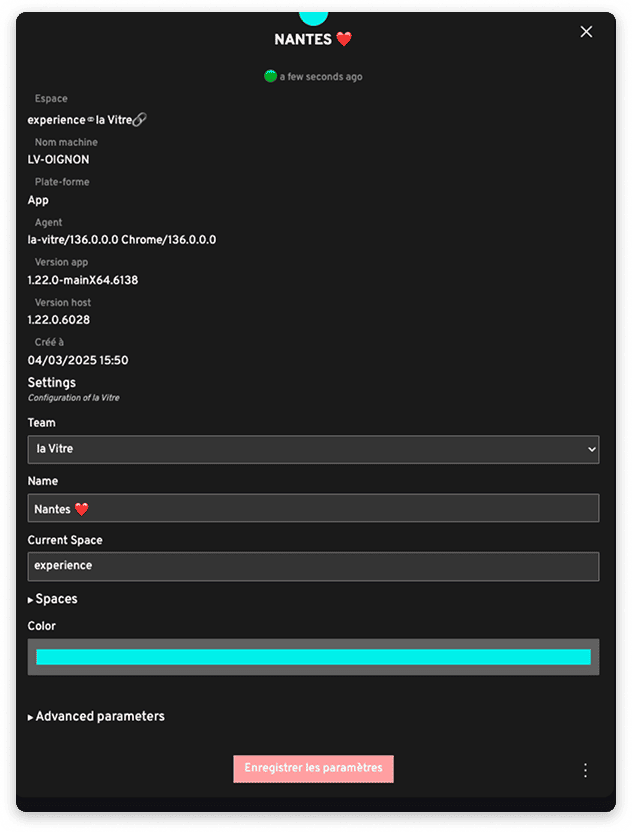Screen dimensions: 632x832
Task: Open the cyan Color picker swatch
Action: tap(313, 657)
